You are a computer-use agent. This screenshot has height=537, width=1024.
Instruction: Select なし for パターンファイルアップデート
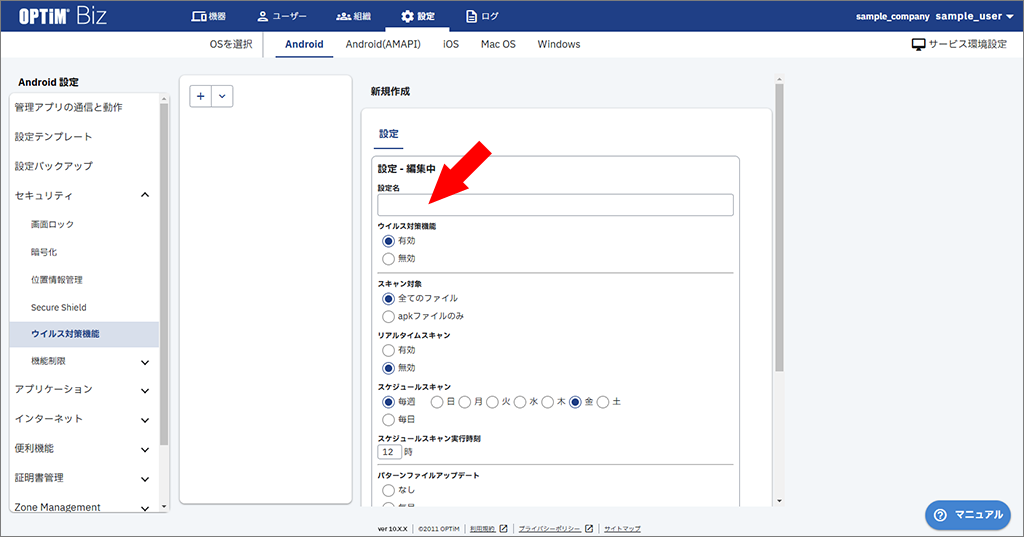(389, 490)
